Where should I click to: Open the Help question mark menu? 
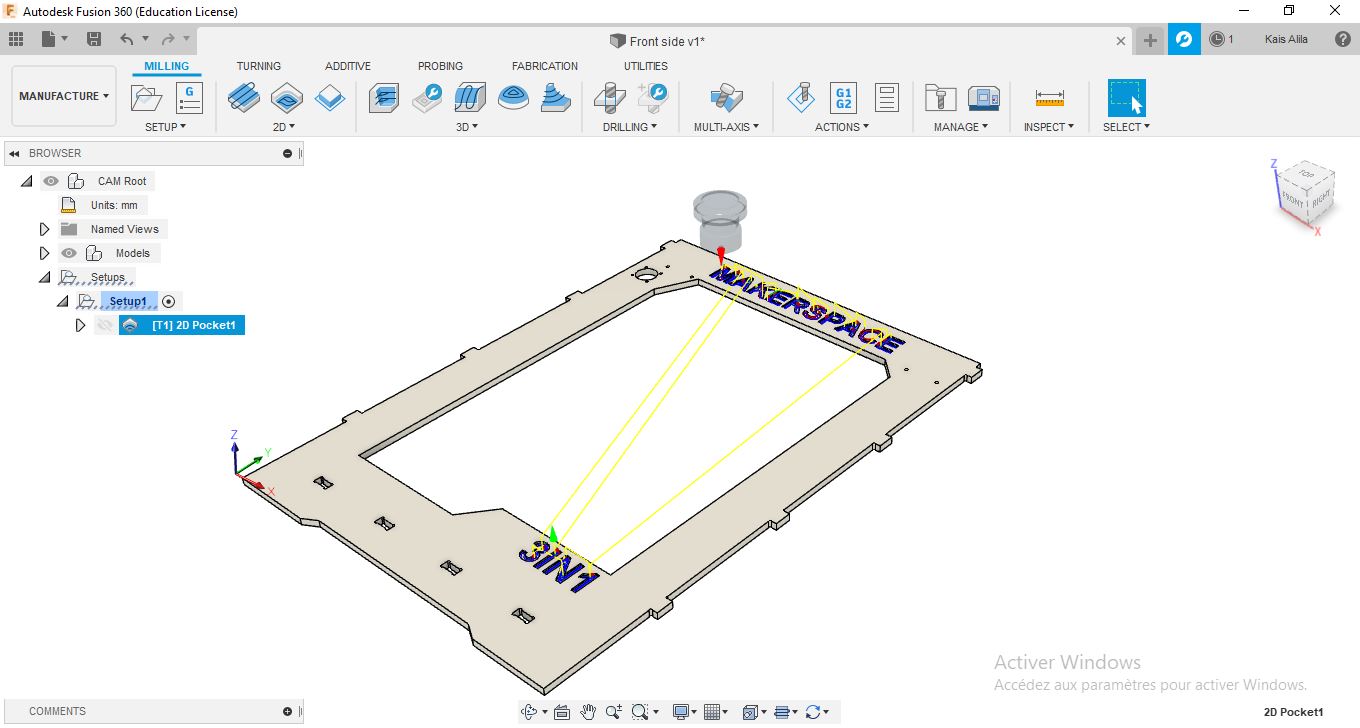1343,39
